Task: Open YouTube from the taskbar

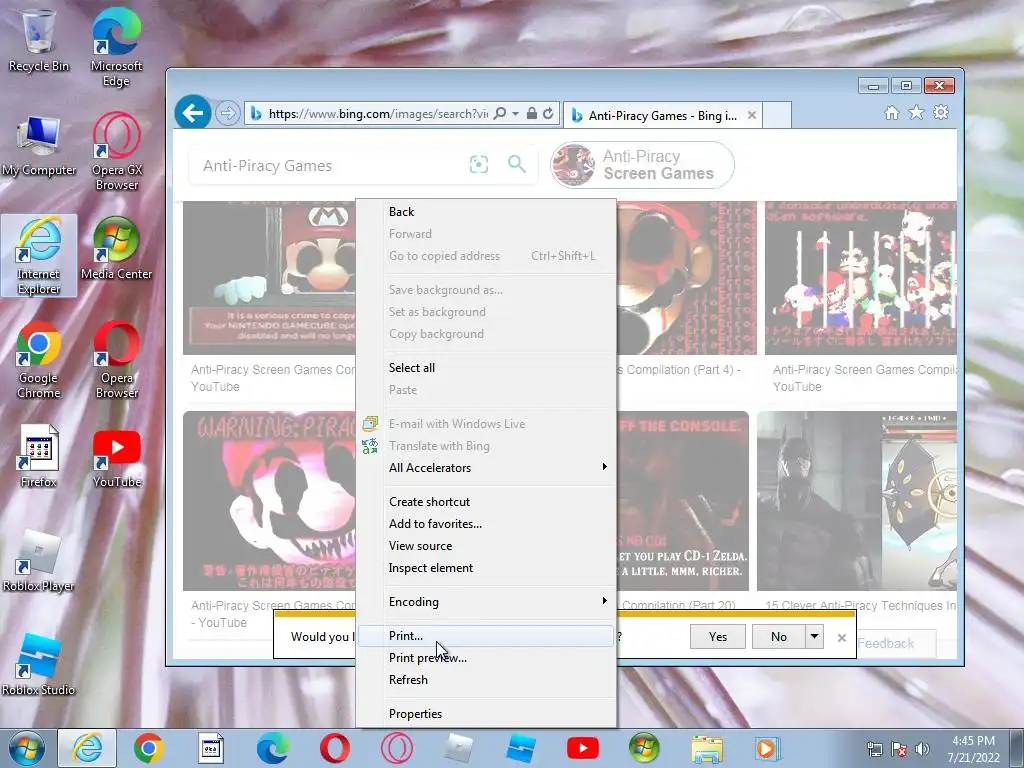Action: 583,748
